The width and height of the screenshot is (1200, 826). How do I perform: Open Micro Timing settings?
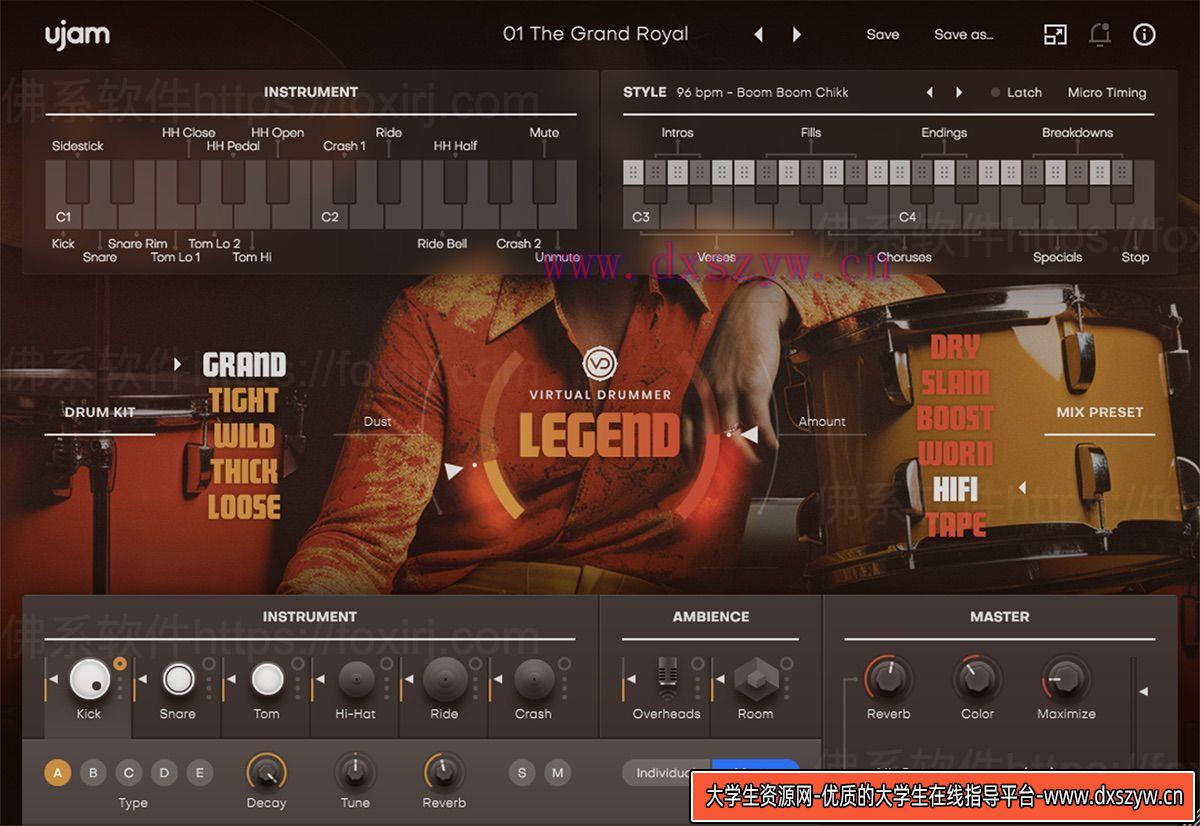(x=1107, y=92)
